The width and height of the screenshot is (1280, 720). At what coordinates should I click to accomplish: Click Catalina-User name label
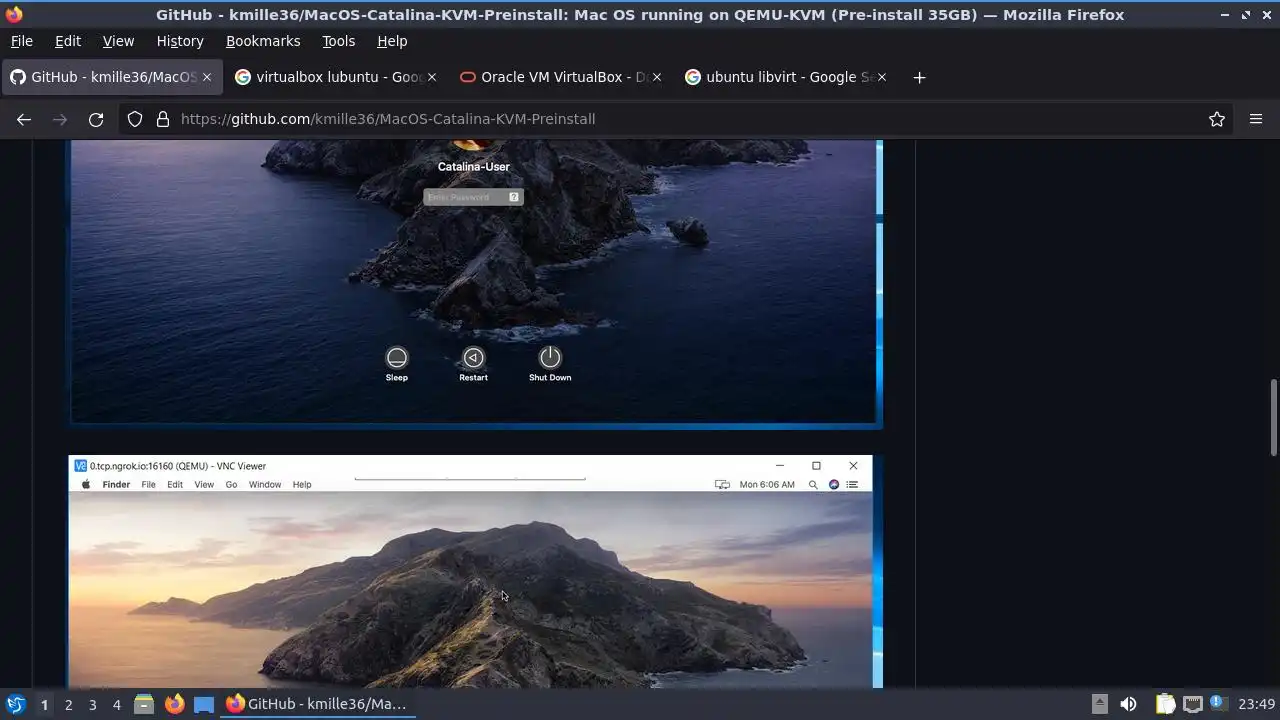[x=474, y=167]
